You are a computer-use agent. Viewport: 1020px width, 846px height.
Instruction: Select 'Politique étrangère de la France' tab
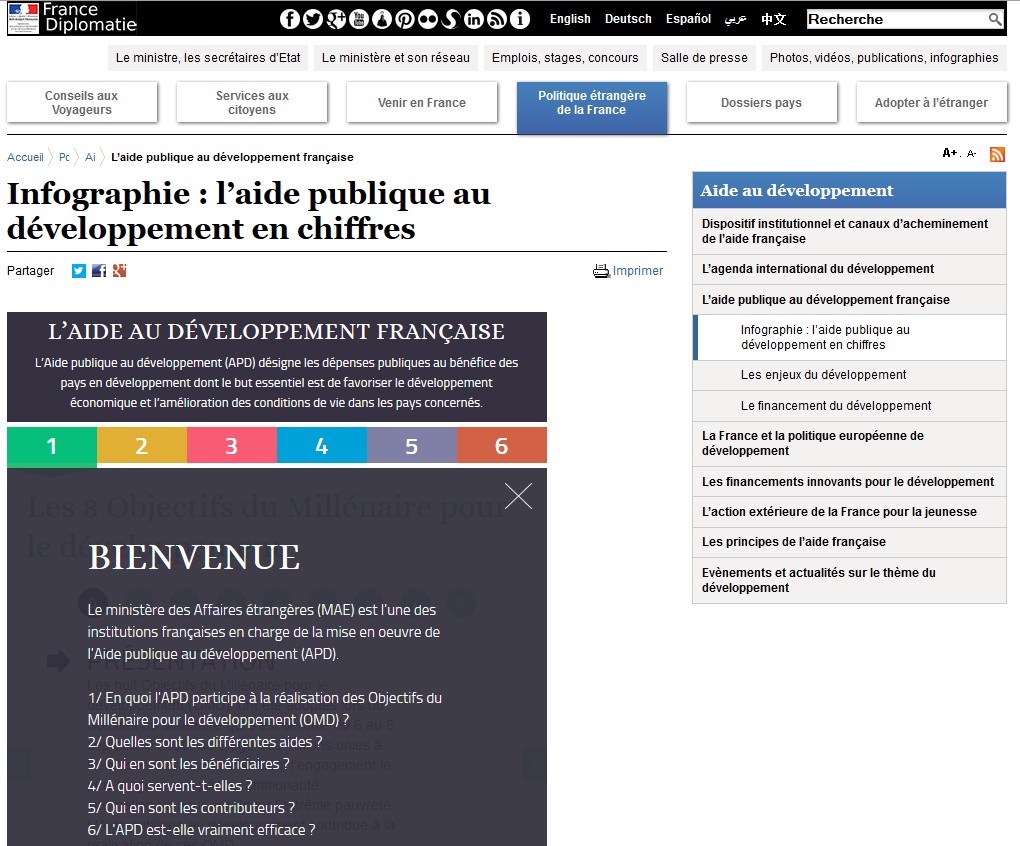(592, 106)
